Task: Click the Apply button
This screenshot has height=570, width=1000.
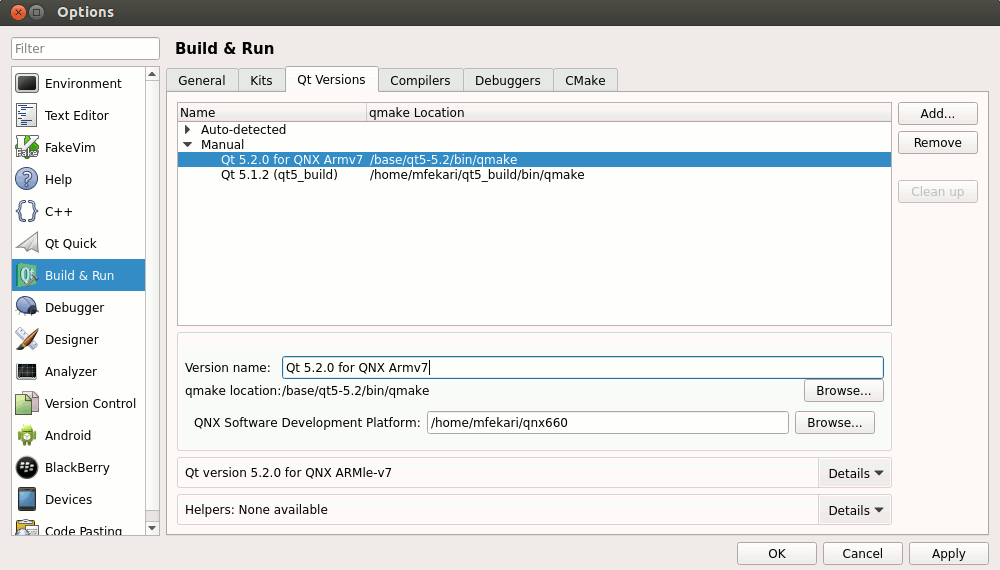Action: pyautogui.click(x=948, y=553)
